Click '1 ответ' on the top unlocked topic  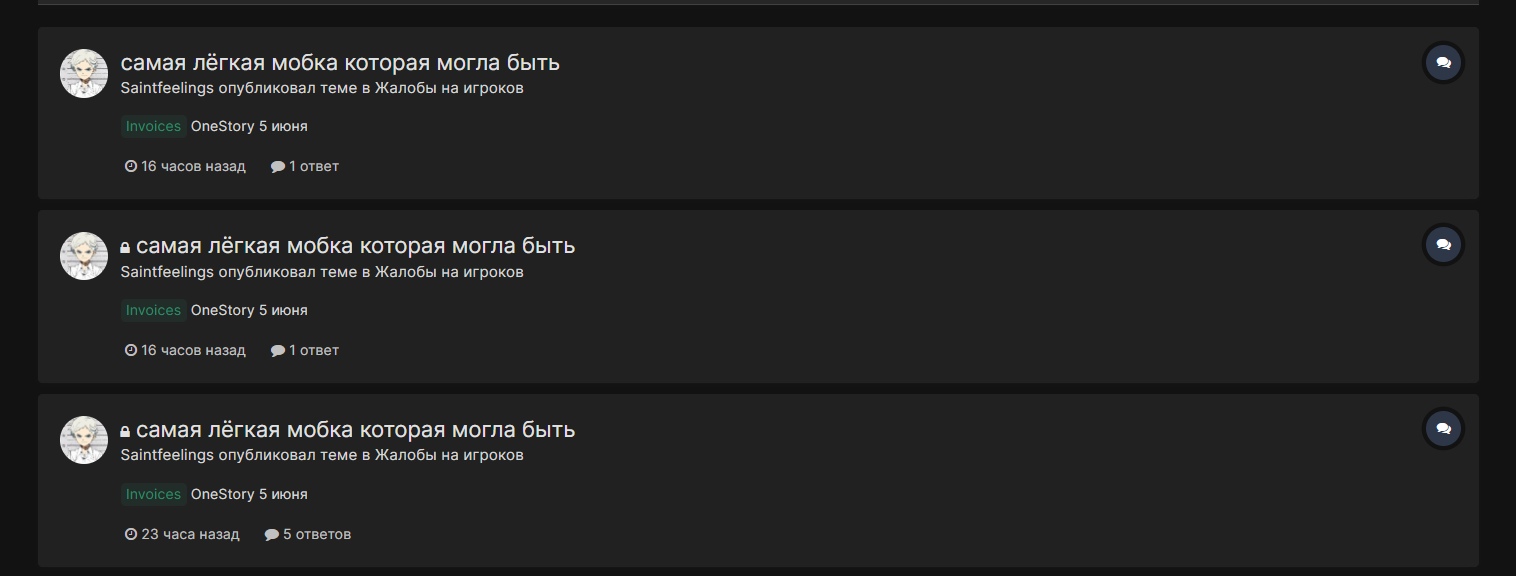[313, 166]
